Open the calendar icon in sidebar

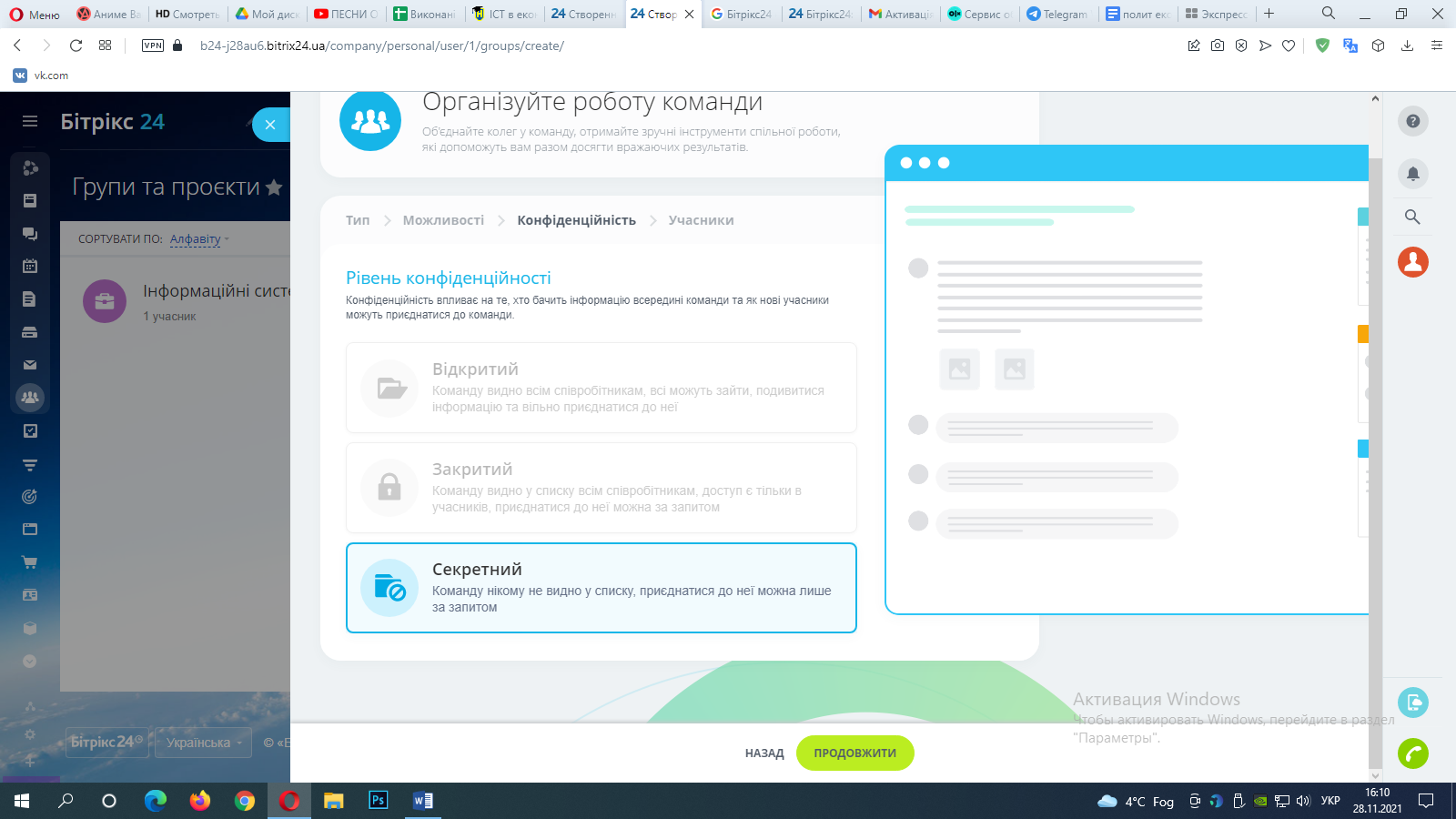[30, 267]
